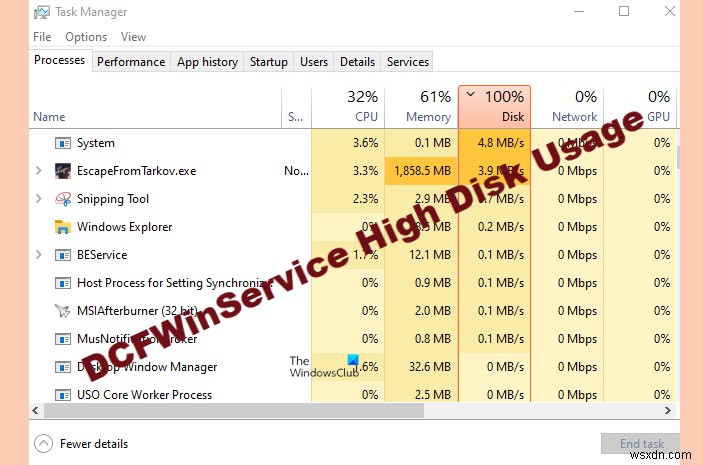Click the System process icon
Screen dimensions: 703x465
coord(63,143)
